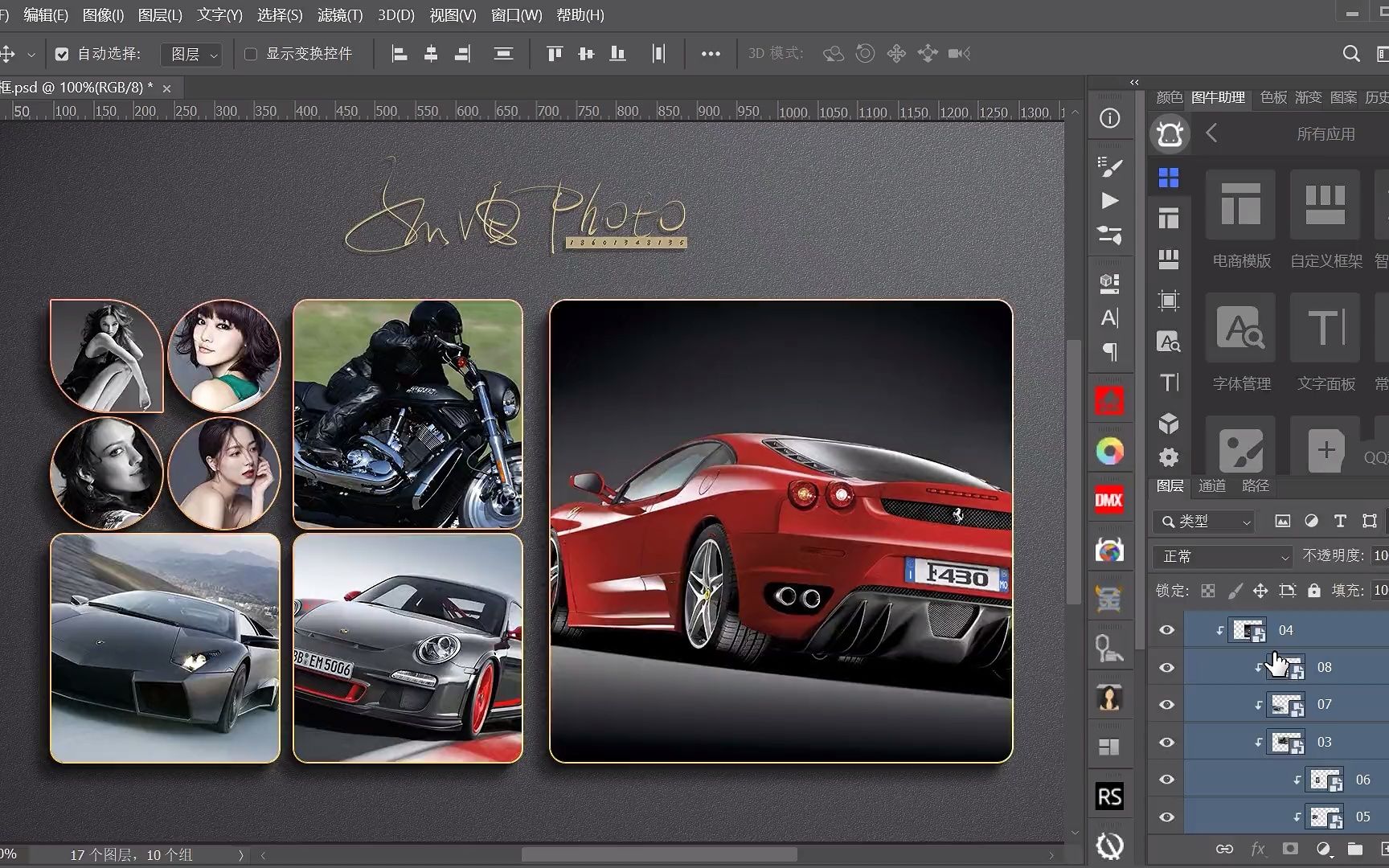Screen dimensions: 1389x868
Task: Enable the 显示变换控件 checkbox
Action: tap(251, 54)
